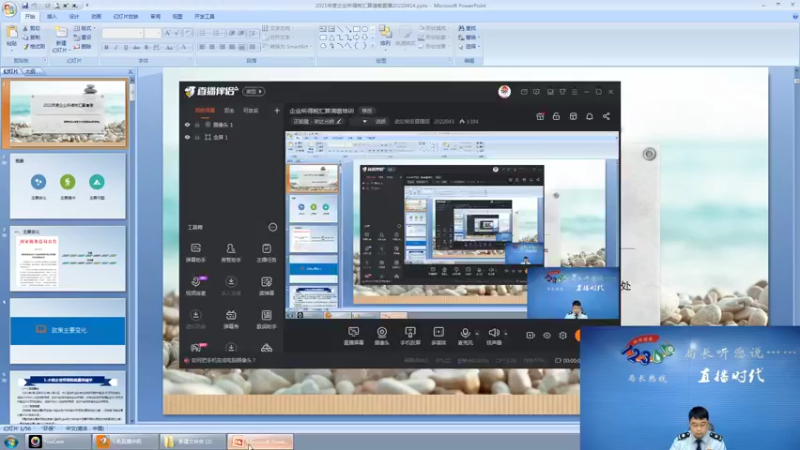Image resolution: width=800 pixels, height=450 pixels.
Task: Open the font size combo box
Action: pyautogui.click(x=153, y=33)
